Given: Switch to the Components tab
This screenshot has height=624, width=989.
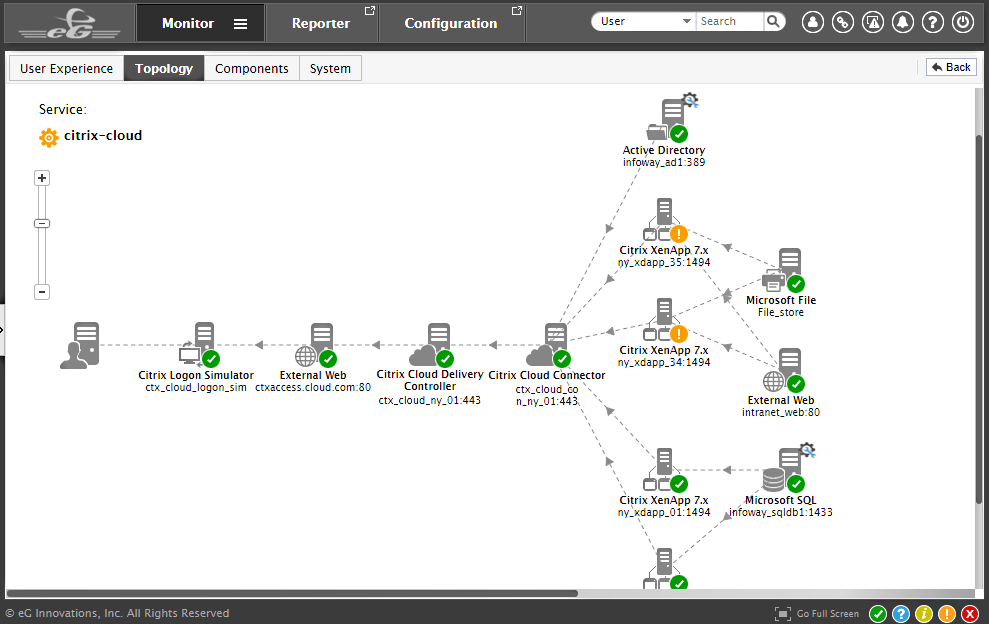Looking at the screenshot, I should (x=252, y=68).
